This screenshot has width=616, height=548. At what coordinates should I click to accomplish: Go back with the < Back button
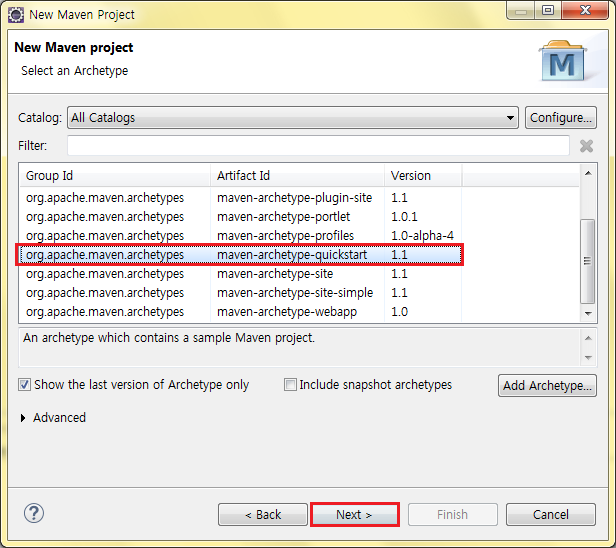[263, 514]
